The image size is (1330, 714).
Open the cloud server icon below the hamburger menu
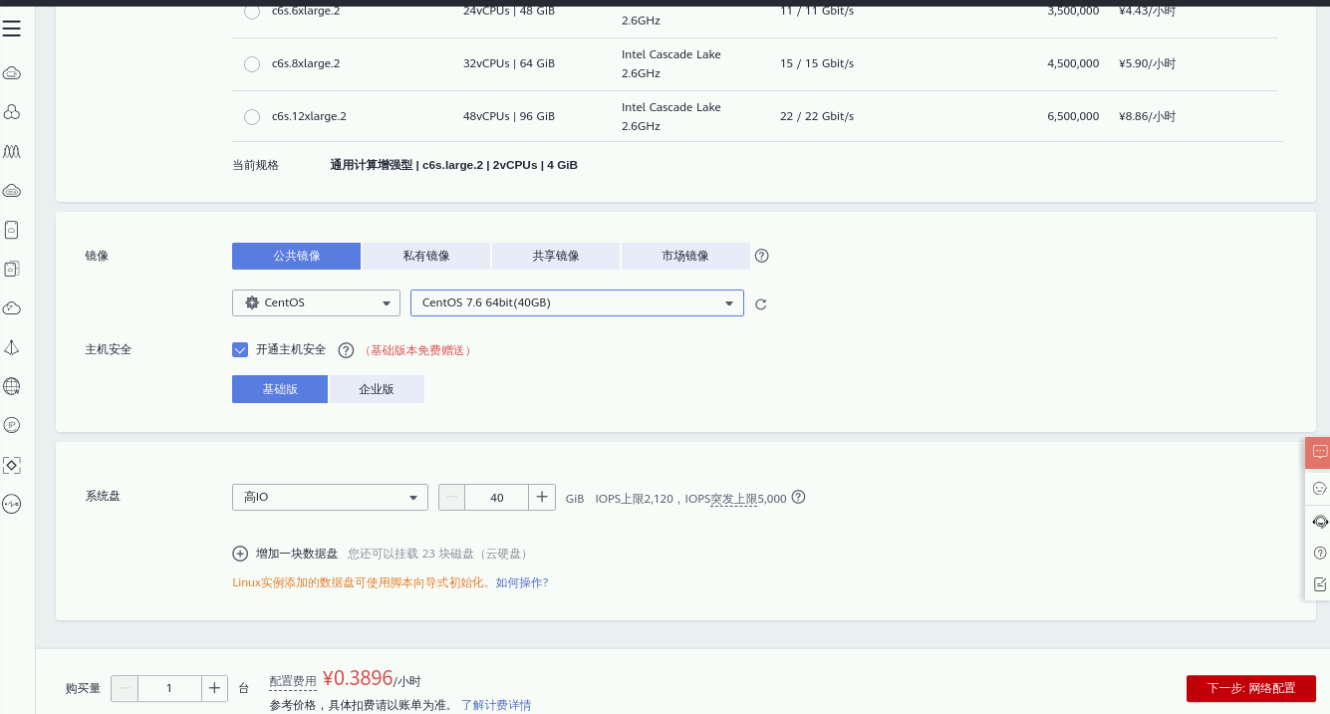click(x=12, y=73)
